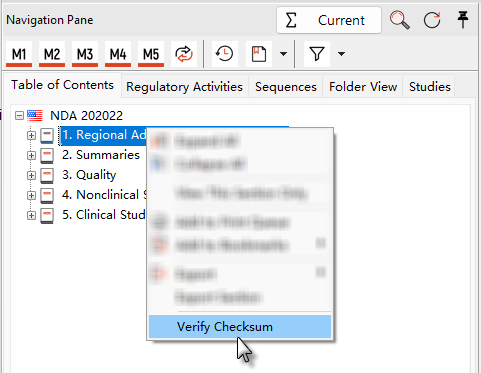The height and width of the screenshot is (373, 481).
Task: Click the magnifier search icon
Action: (x=399, y=20)
